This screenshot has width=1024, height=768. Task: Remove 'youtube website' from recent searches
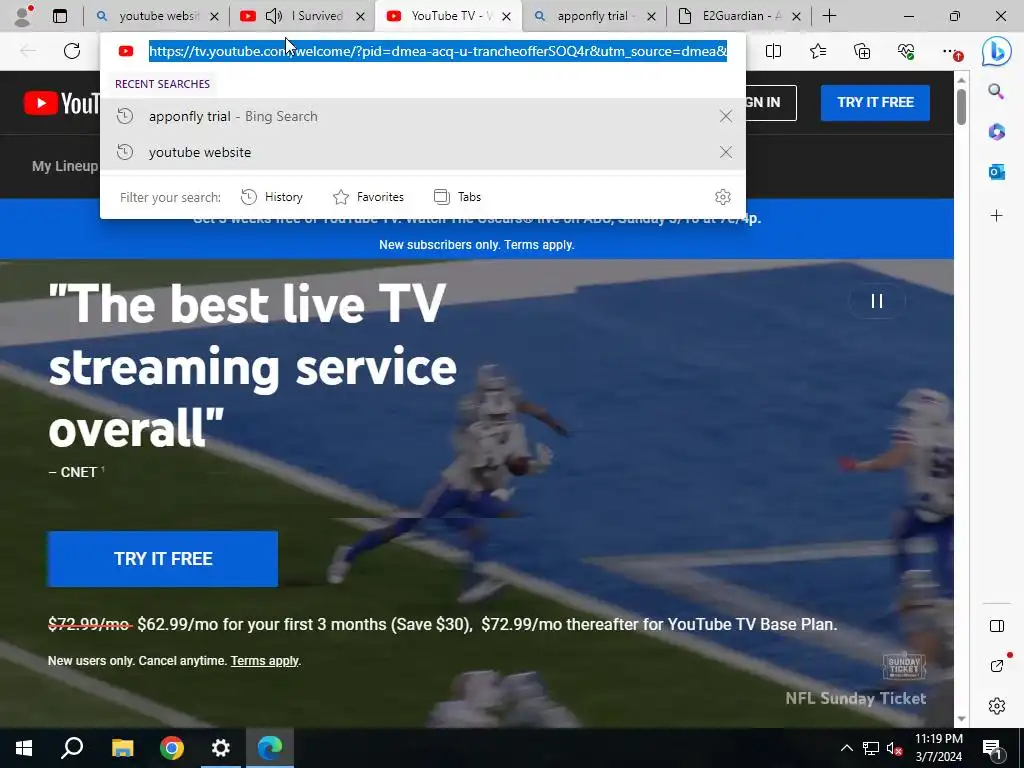[x=726, y=152]
